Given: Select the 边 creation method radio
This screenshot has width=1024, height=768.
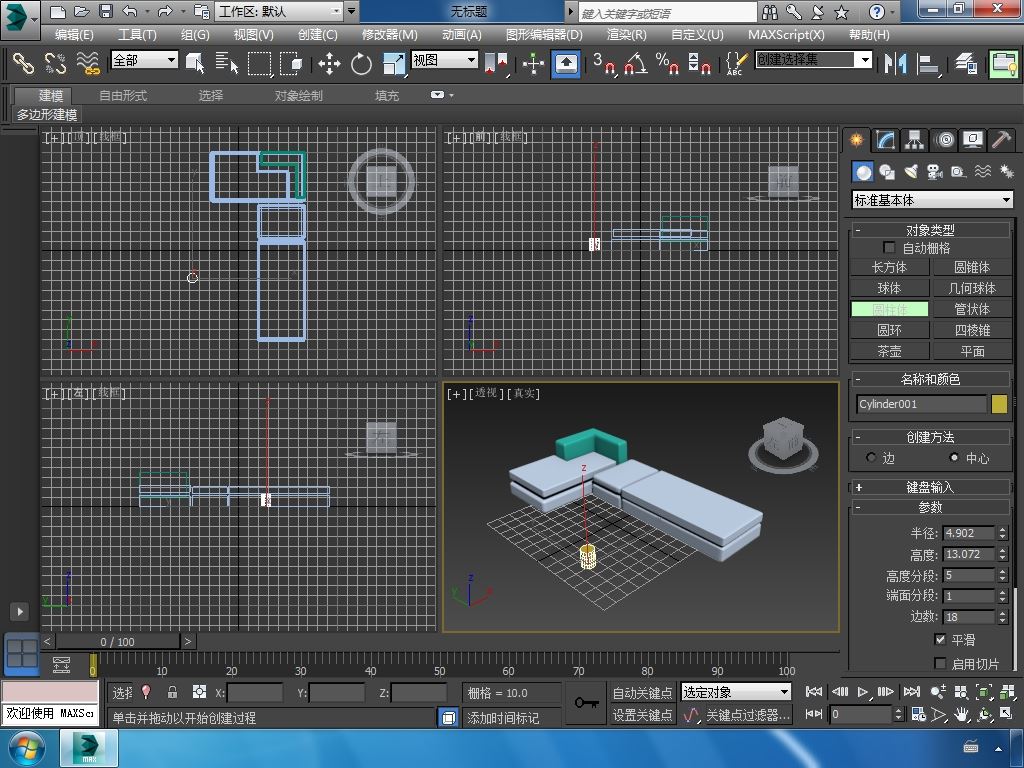Looking at the screenshot, I should (871, 458).
